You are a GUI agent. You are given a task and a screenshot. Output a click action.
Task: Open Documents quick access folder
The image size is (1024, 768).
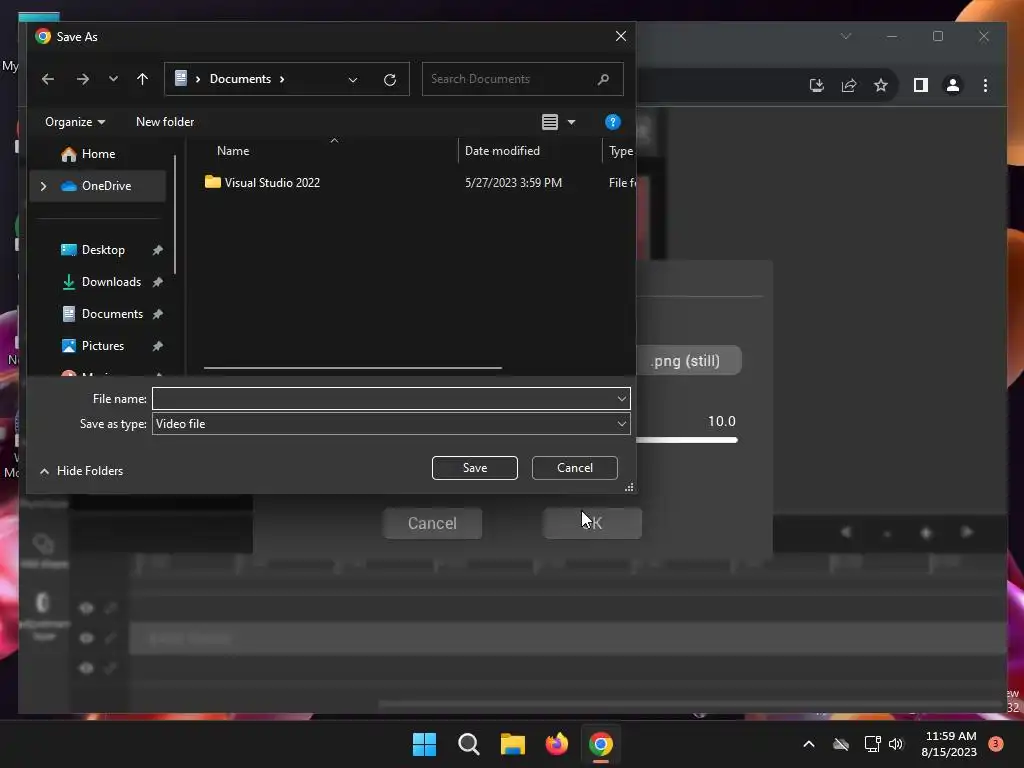click(112, 314)
